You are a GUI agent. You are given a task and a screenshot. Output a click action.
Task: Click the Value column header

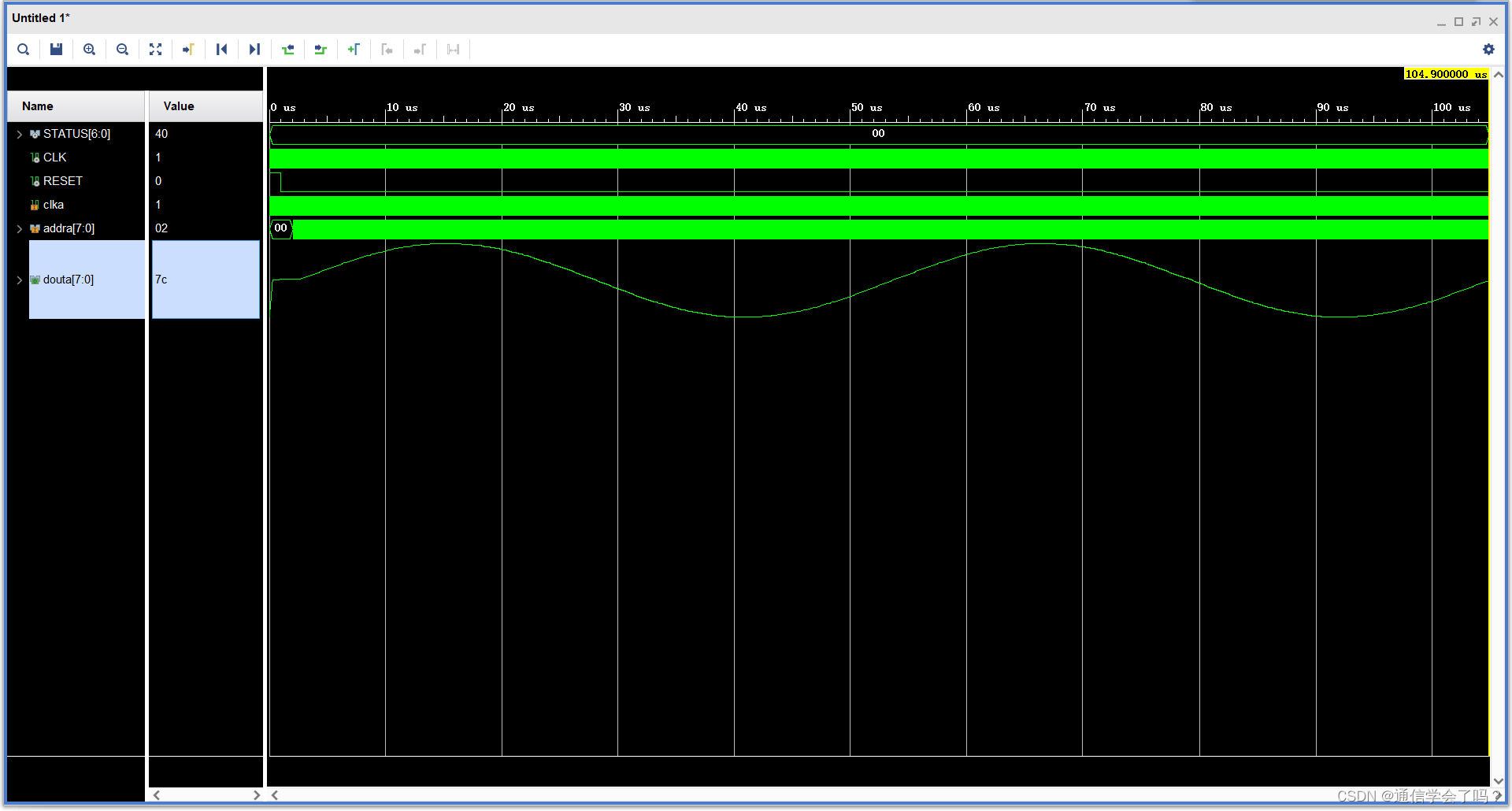coord(206,106)
